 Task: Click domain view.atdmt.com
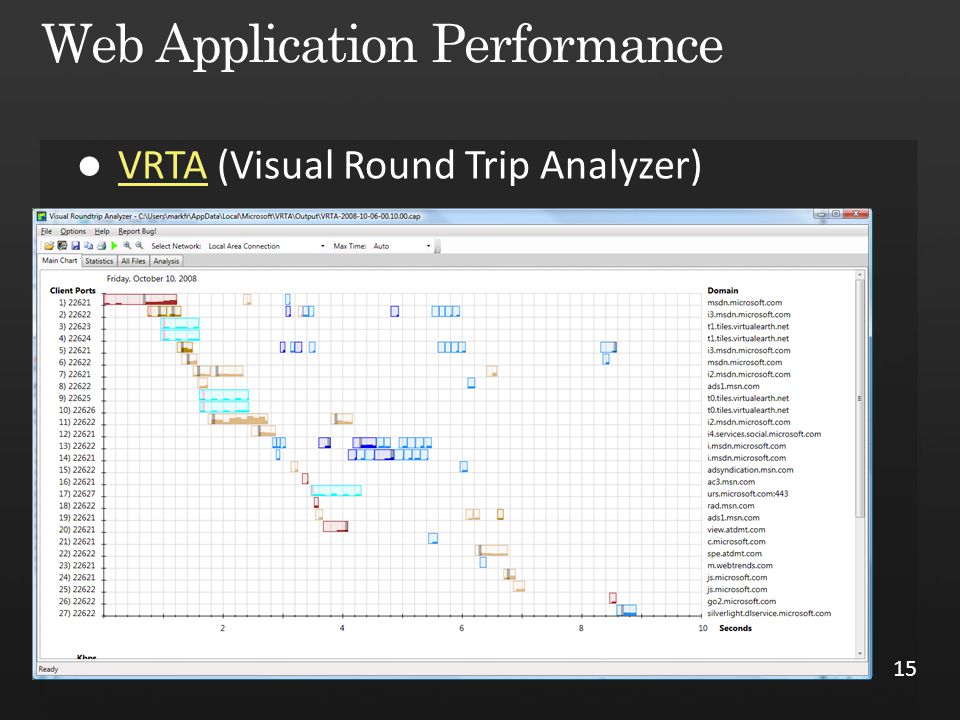pyautogui.click(x=736, y=530)
